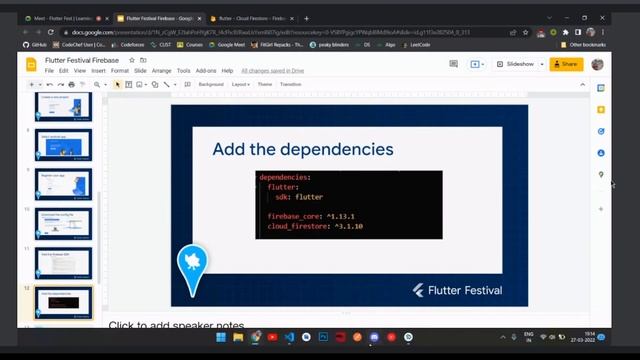Select the line tool
Screen dimensions: 640x360
(x=167, y=84)
